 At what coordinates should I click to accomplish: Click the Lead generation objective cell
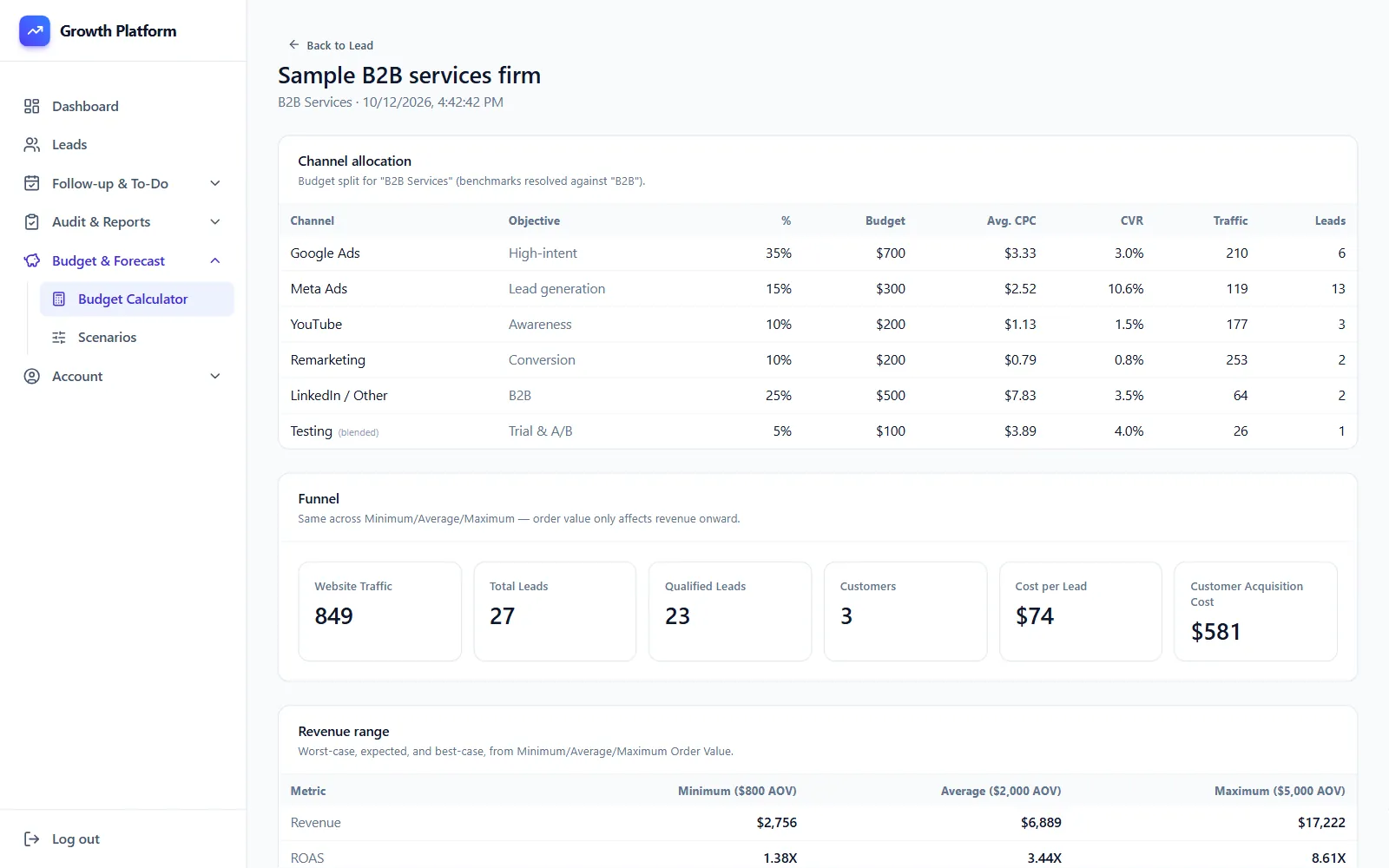(556, 288)
